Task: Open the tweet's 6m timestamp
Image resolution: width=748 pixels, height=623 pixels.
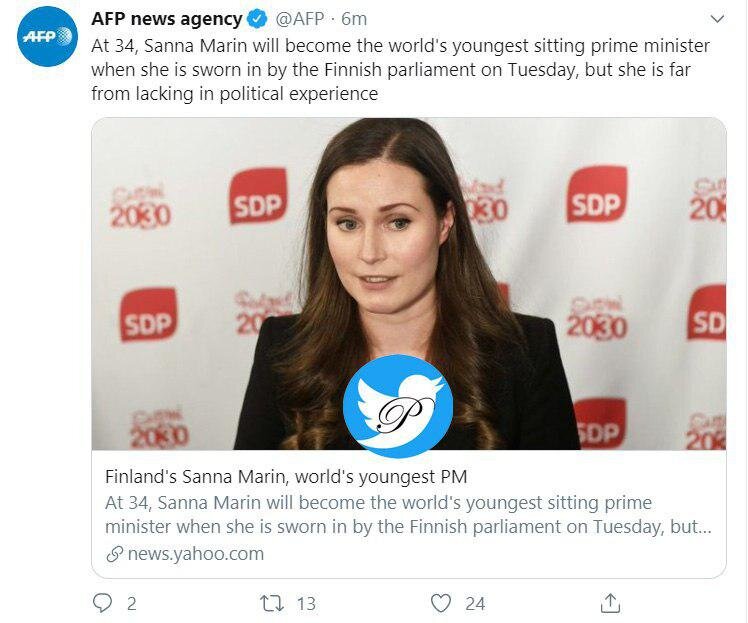Action: [x=354, y=19]
